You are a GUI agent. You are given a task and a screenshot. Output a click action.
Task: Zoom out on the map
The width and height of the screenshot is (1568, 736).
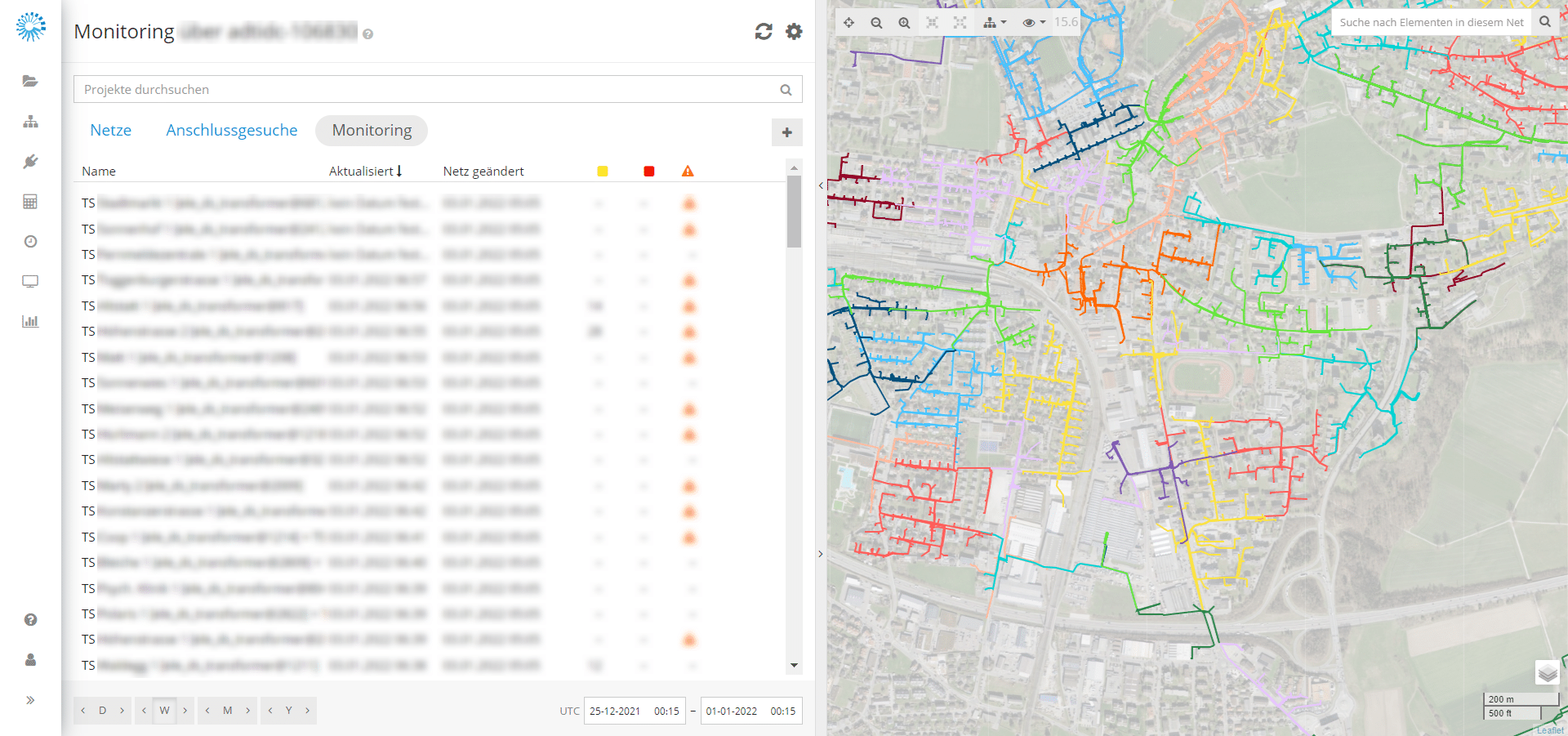876,23
